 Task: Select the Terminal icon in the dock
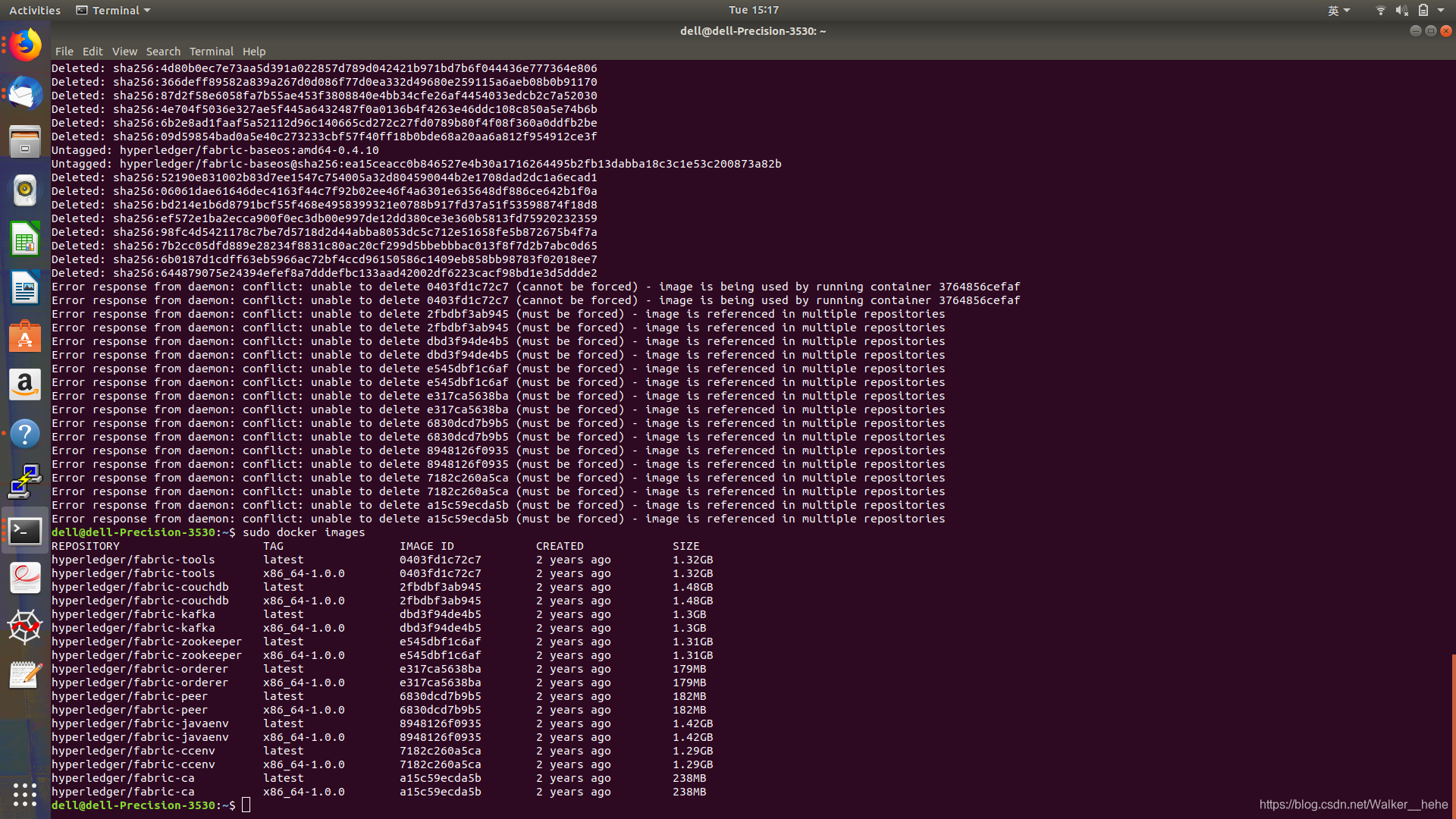(x=25, y=531)
